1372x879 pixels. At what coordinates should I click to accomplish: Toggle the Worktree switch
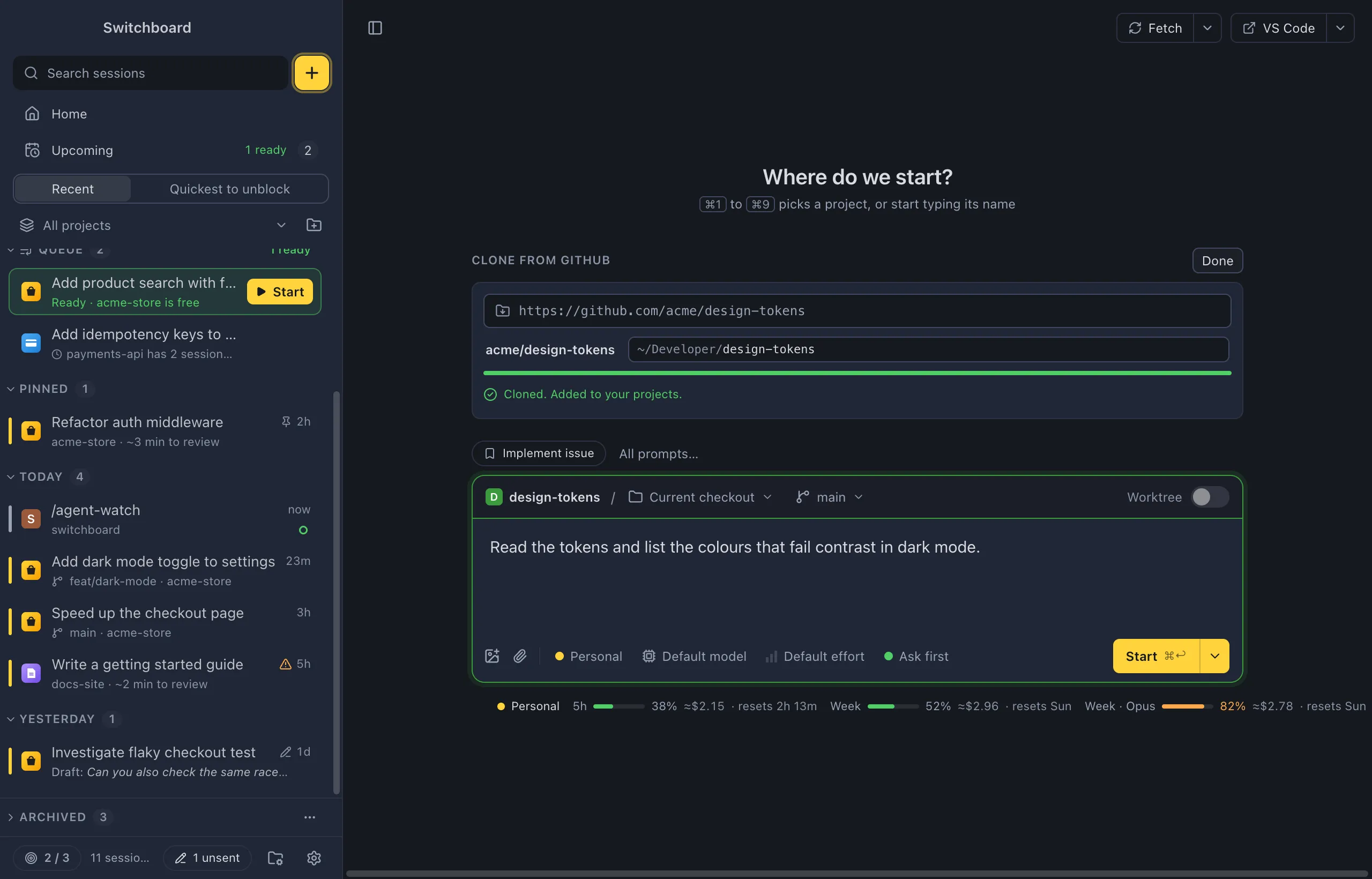[1210, 497]
